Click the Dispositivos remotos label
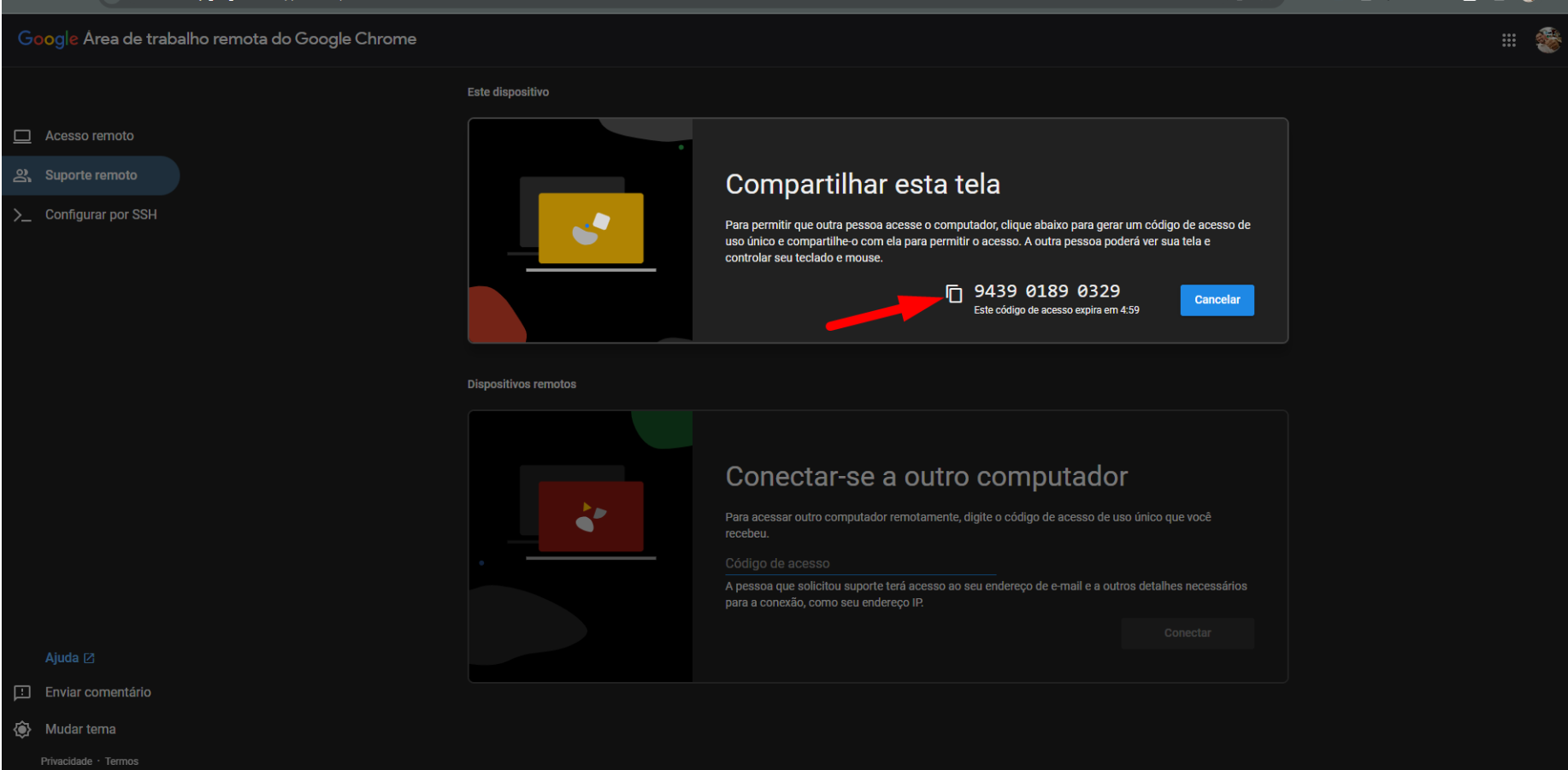1568x770 pixels. [x=522, y=385]
